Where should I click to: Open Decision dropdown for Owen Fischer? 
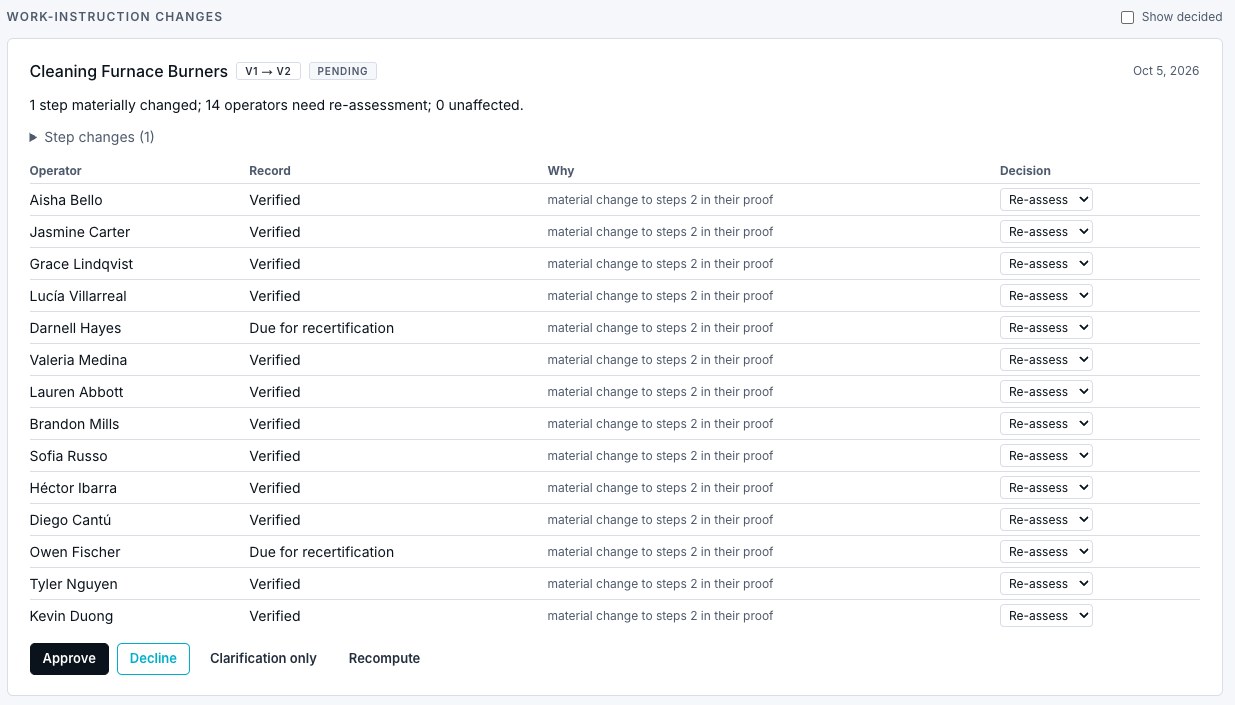(x=1046, y=552)
